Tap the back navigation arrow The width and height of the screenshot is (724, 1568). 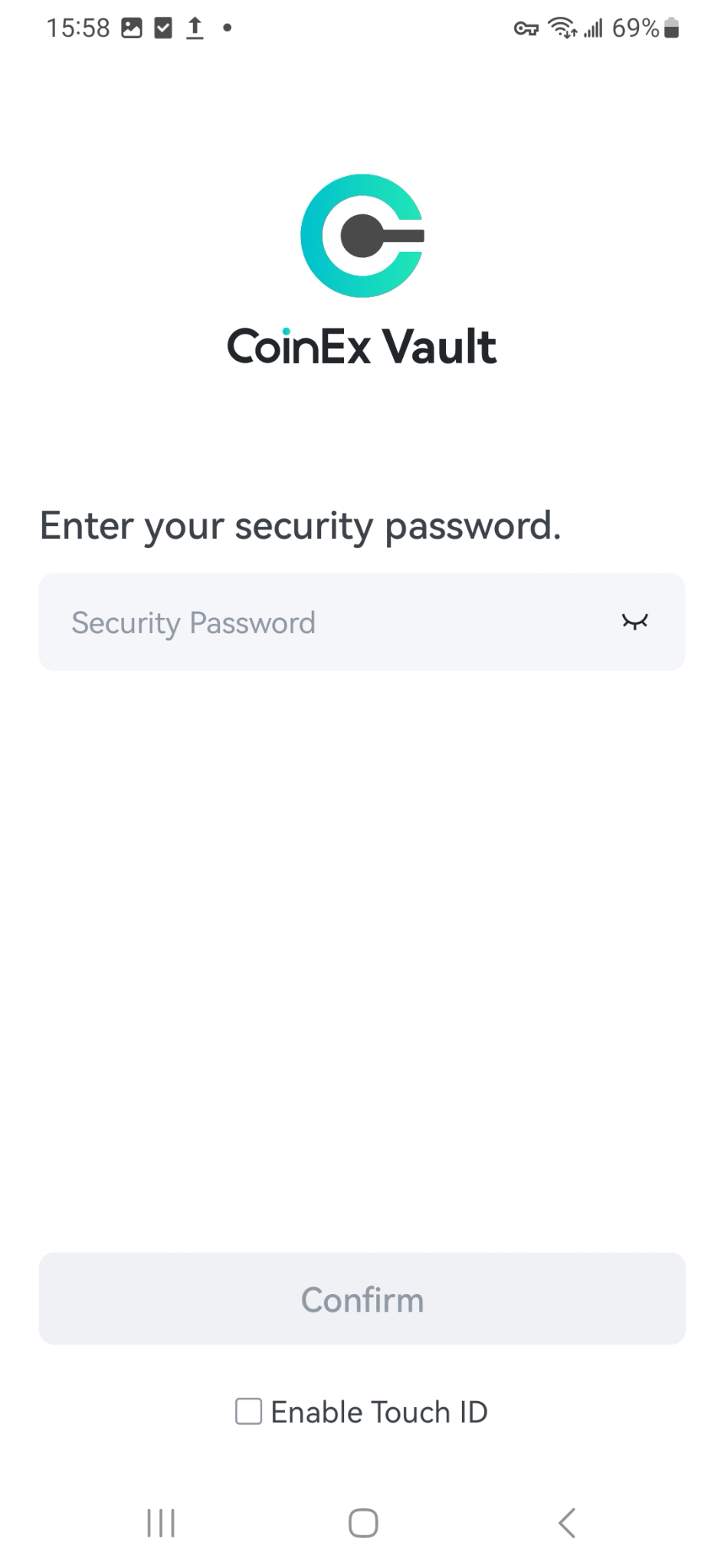point(567,1523)
